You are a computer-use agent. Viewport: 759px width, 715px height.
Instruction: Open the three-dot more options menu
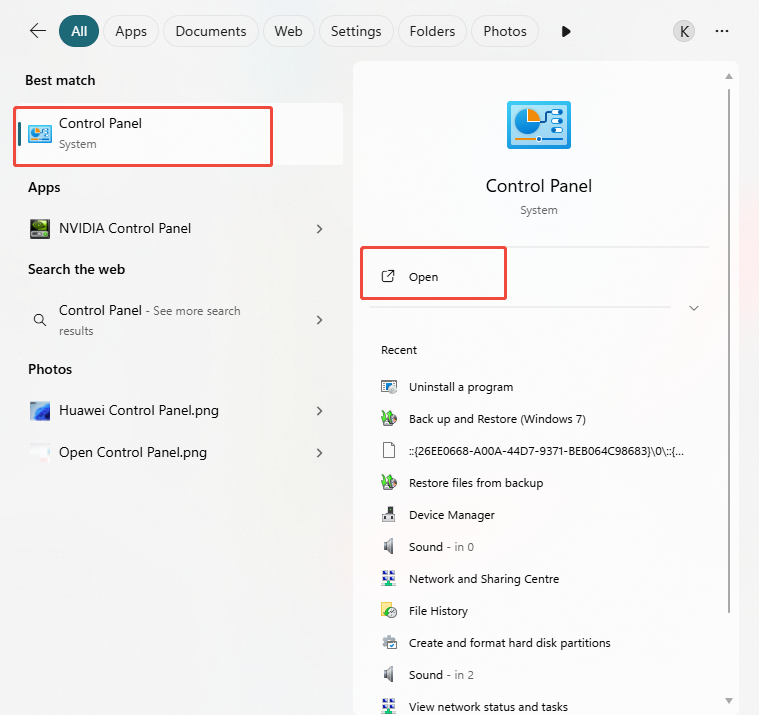tap(722, 31)
